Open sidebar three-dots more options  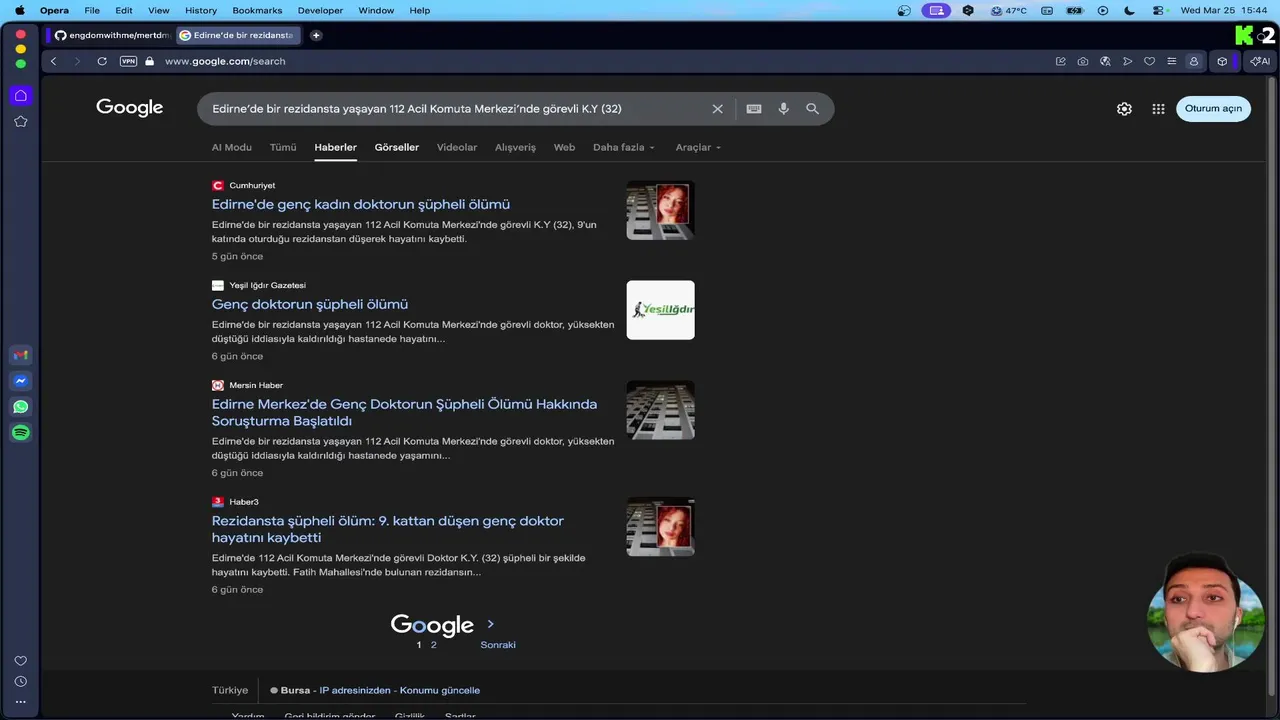tap(20, 702)
